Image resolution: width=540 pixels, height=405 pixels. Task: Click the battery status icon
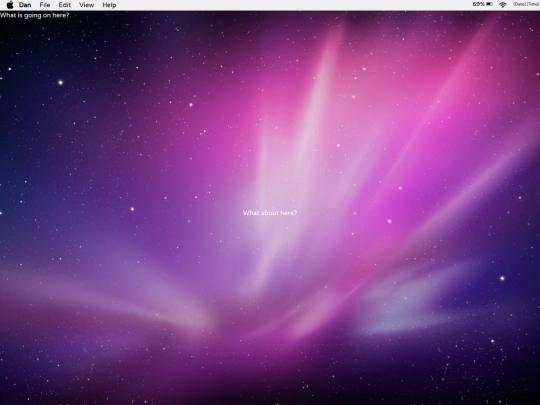pyautogui.click(x=489, y=4)
